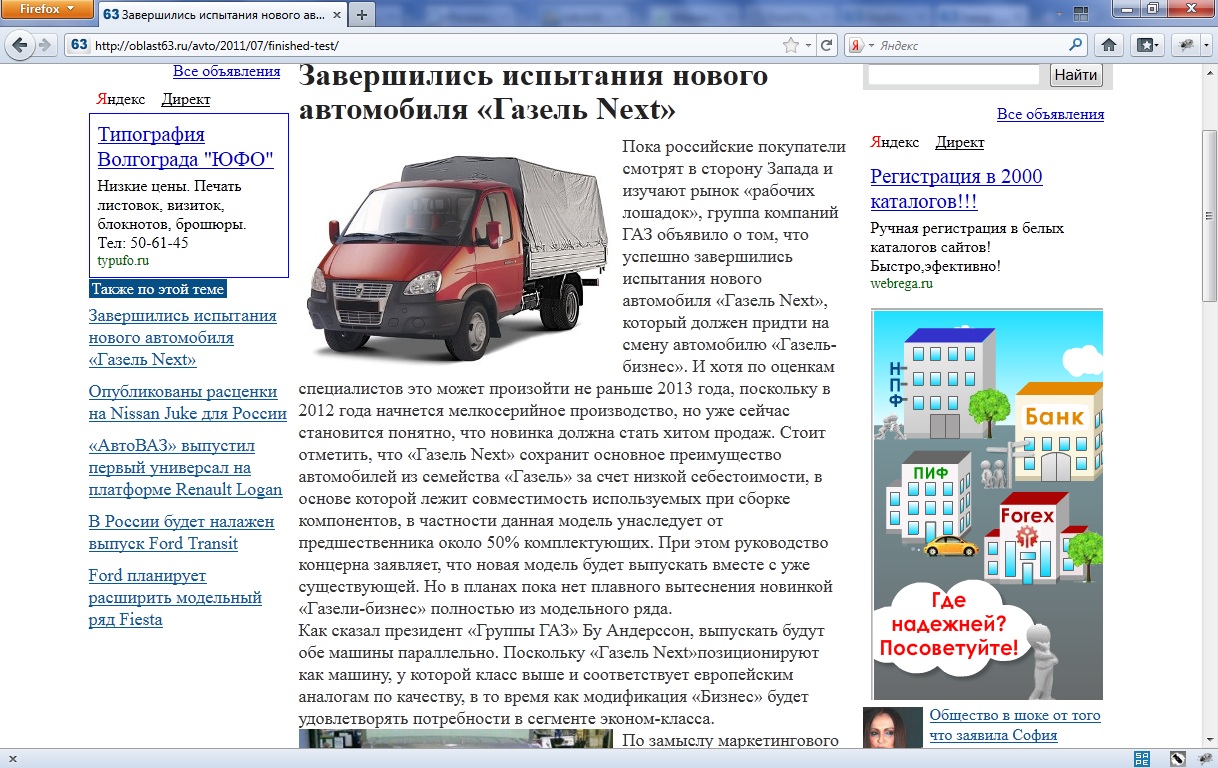Click the site search input next to Найти
This screenshot has width=1218, height=768.
click(954, 75)
